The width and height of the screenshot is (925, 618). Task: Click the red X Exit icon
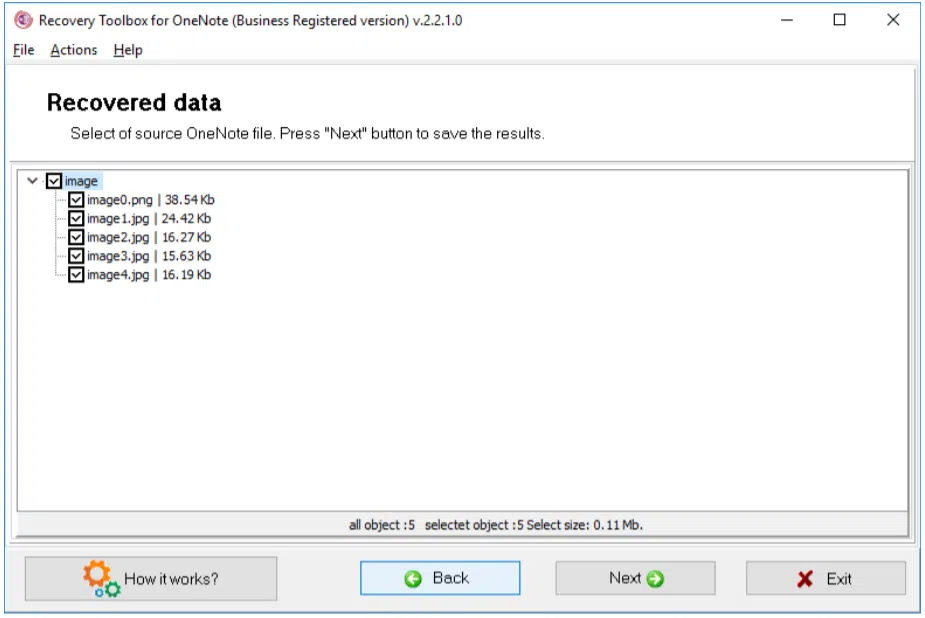[x=805, y=579]
